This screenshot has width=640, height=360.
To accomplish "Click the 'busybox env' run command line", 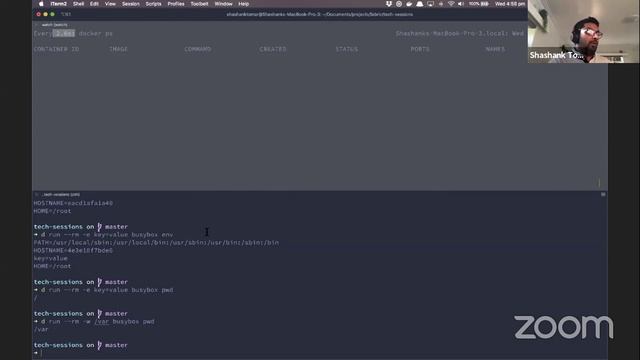I will (x=104, y=235).
